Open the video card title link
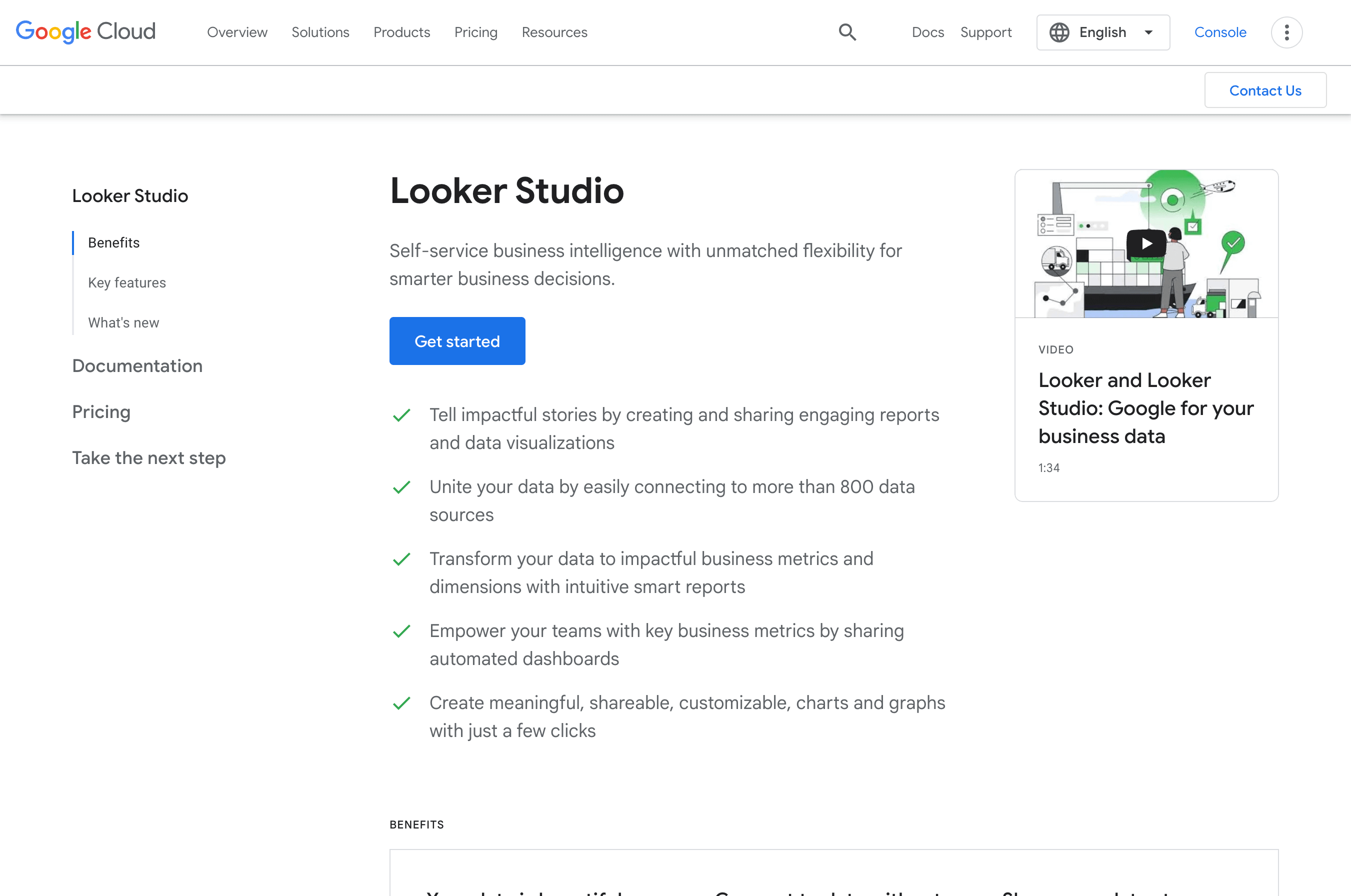Screen dimensions: 1351x896 pyautogui.click(x=1145, y=408)
